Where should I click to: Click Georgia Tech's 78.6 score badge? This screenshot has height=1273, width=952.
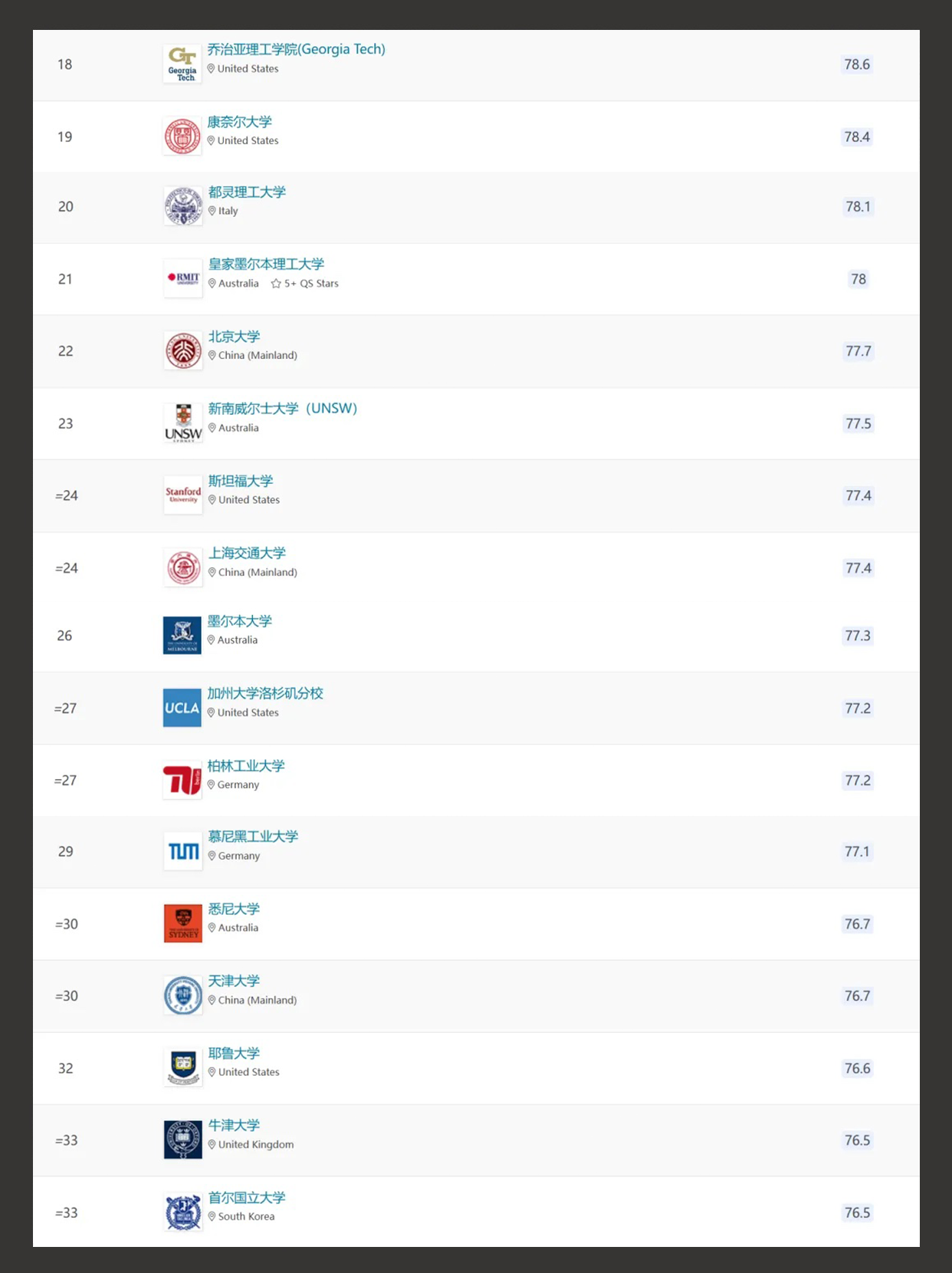pos(857,64)
